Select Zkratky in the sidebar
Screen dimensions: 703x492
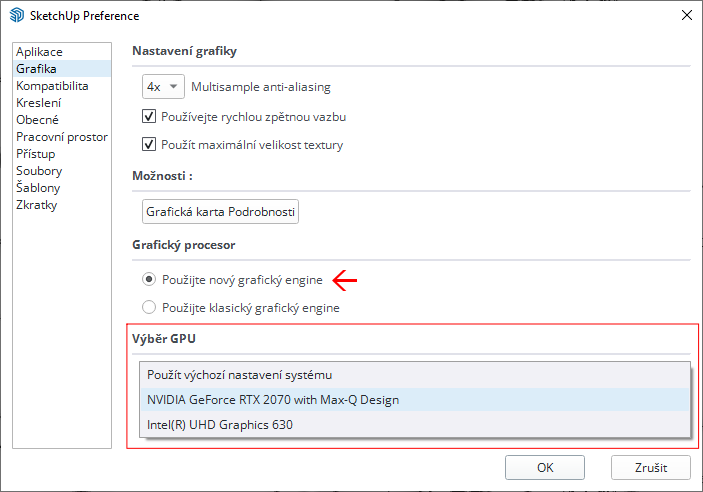[x=37, y=205]
